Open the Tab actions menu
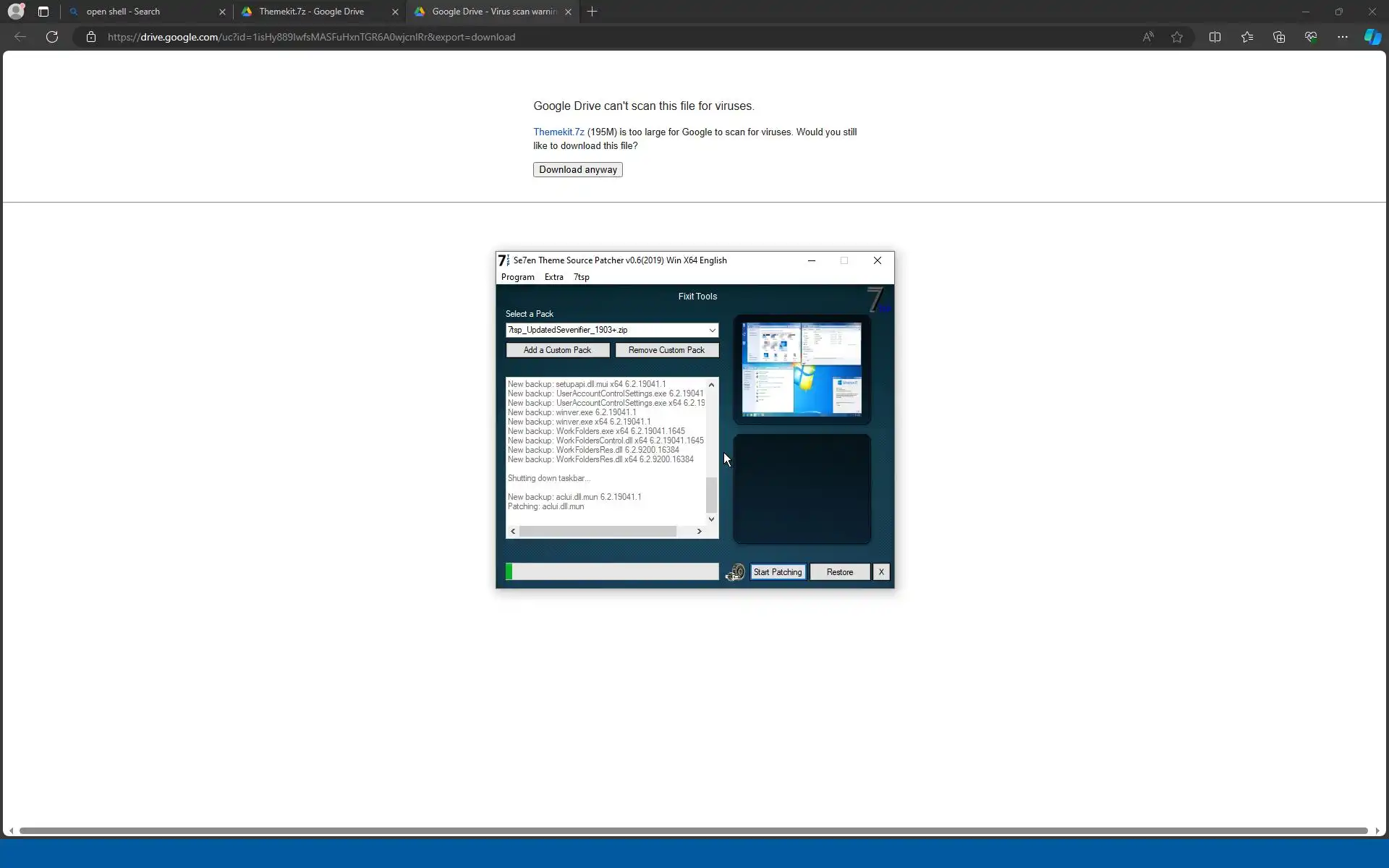 pos(43,12)
